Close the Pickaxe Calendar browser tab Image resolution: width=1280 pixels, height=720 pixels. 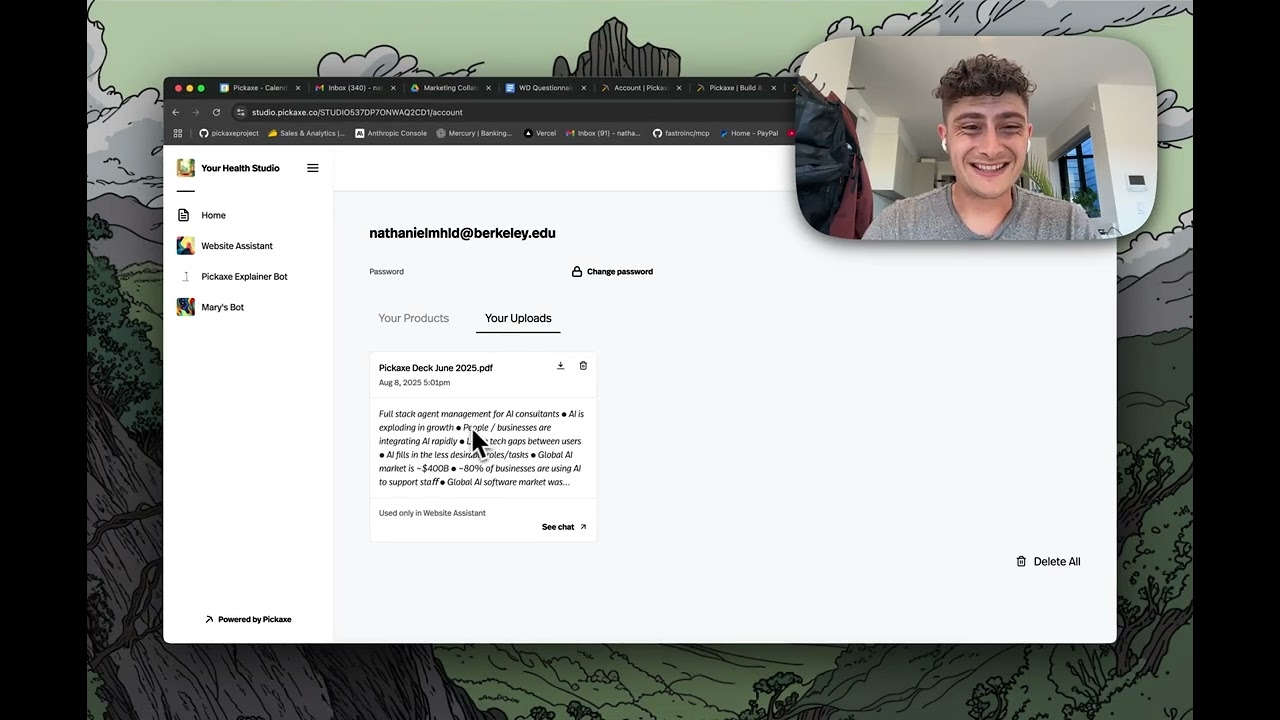(x=298, y=88)
